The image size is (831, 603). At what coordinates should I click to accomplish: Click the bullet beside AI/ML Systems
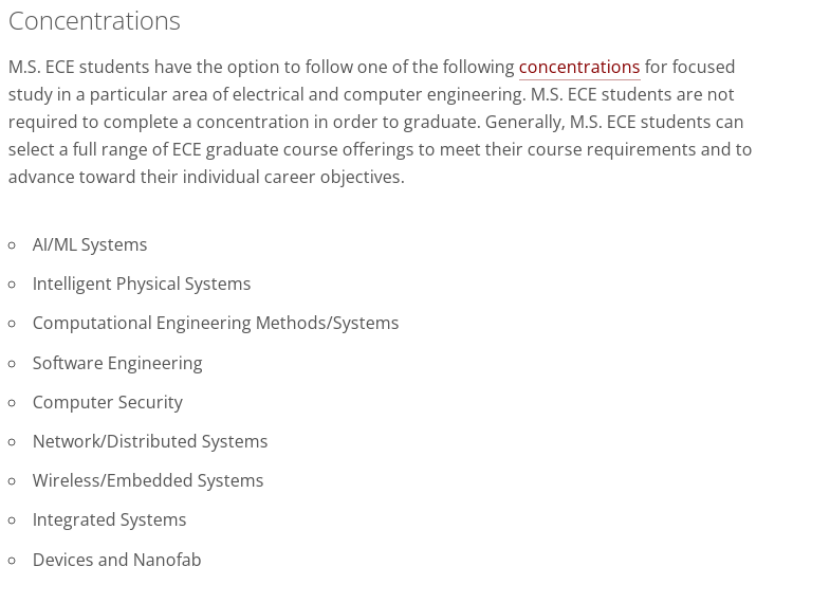tap(11, 246)
